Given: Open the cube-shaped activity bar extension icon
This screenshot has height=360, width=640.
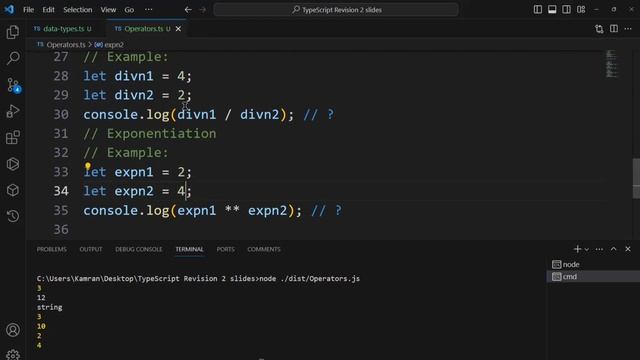Looking at the screenshot, I should click(x=13, y=190).
